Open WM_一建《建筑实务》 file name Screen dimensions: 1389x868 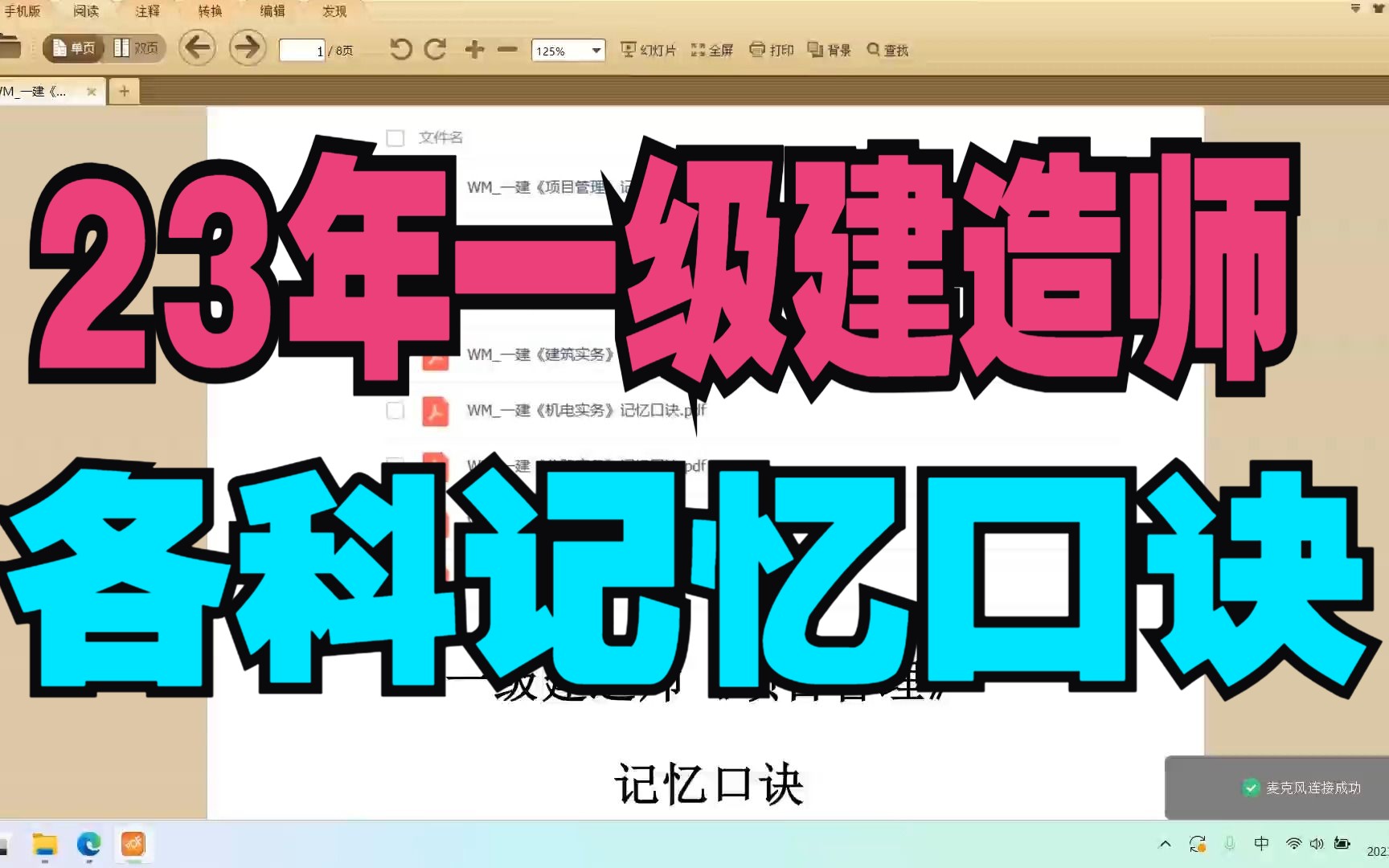(540, 354)
